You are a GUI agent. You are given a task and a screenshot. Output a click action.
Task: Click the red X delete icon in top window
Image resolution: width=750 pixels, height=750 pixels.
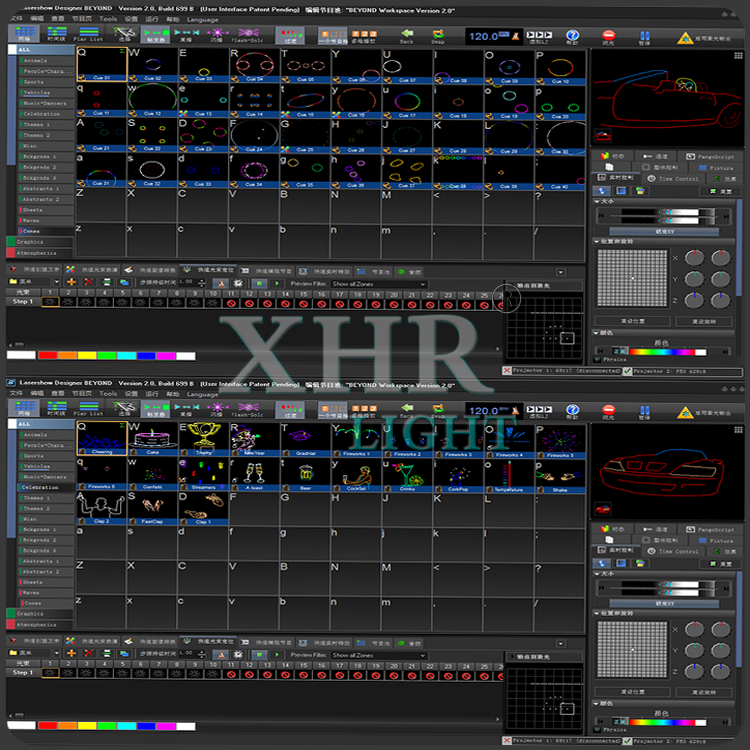click(88, 282)
